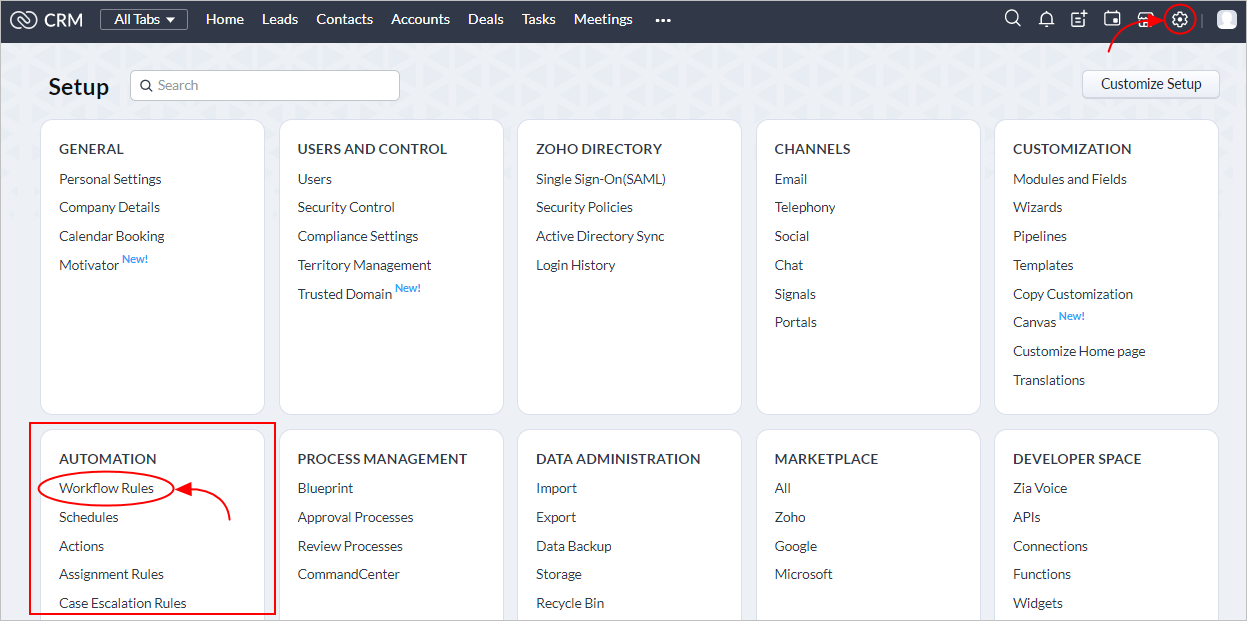Open Territory Management
Image resolution: width=1247 pixels, height=621 pixels.
pos(364,265)
